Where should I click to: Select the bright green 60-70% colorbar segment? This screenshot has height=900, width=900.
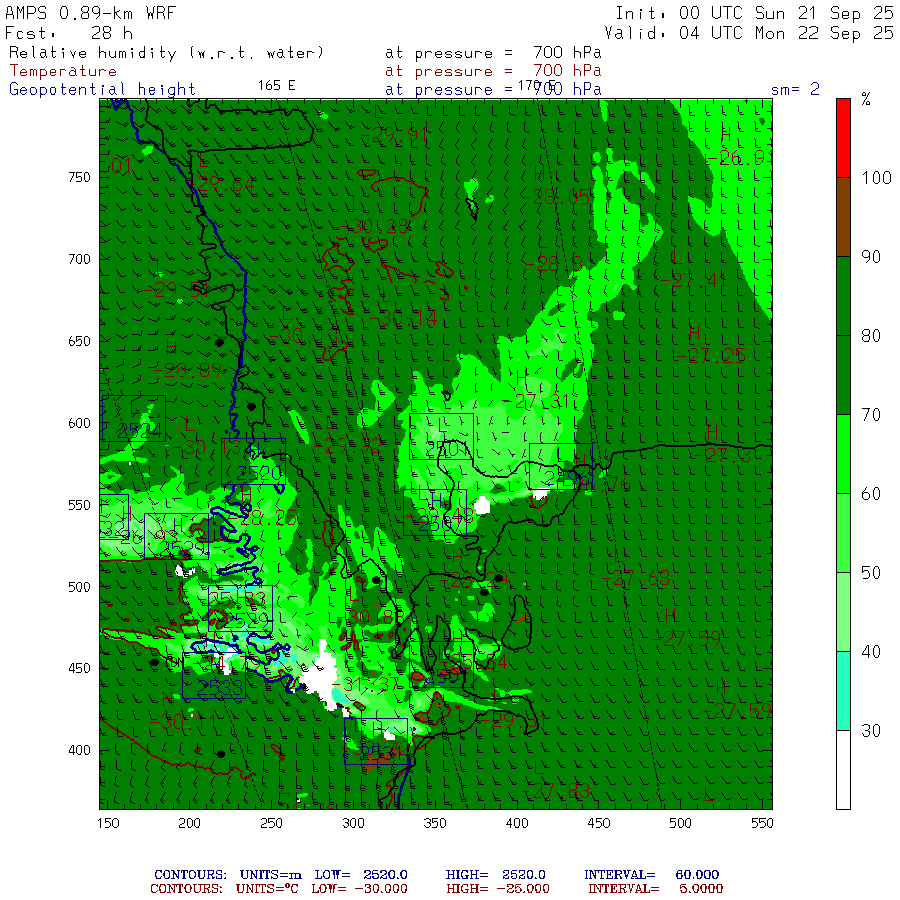pos(843,454)
